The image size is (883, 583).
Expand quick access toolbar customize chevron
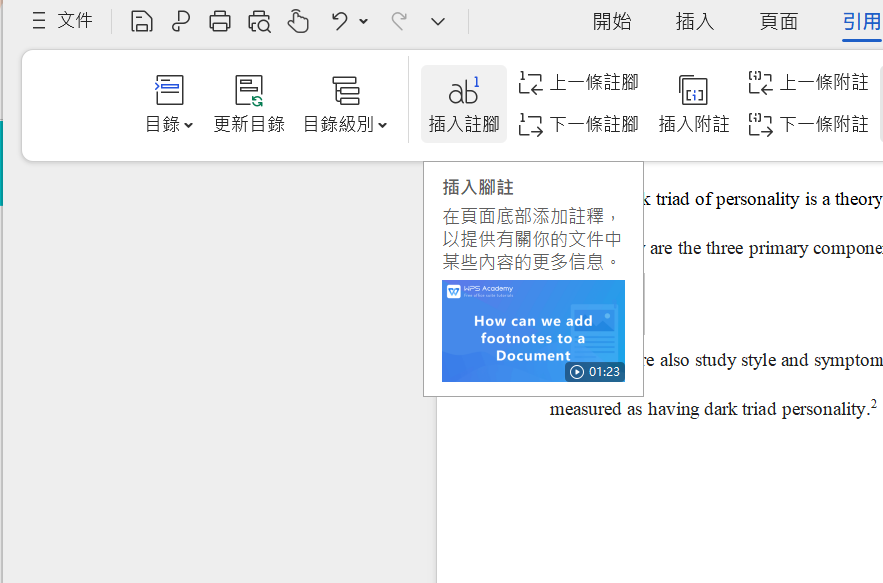click(x=437, y=21)
